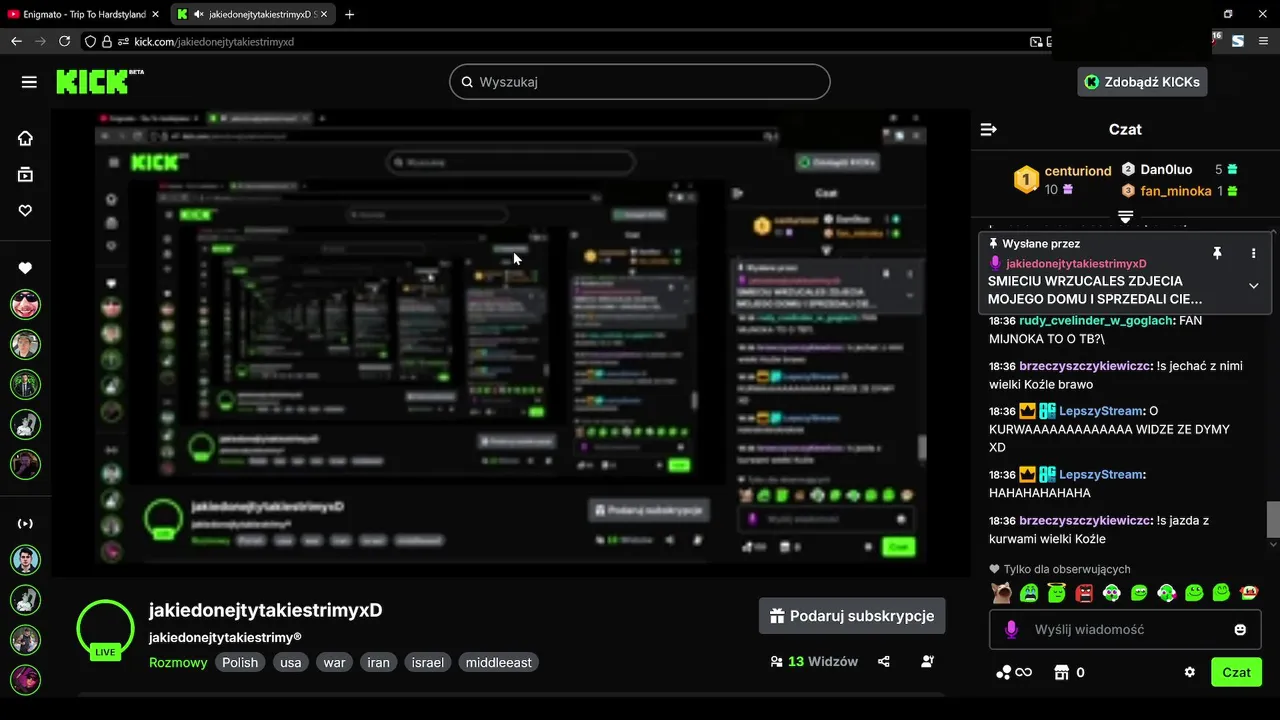Image resolution: width=1280 pixels, height=720 pixels.
Task: Send message with green Czat button
Action: coord(1236,672)
